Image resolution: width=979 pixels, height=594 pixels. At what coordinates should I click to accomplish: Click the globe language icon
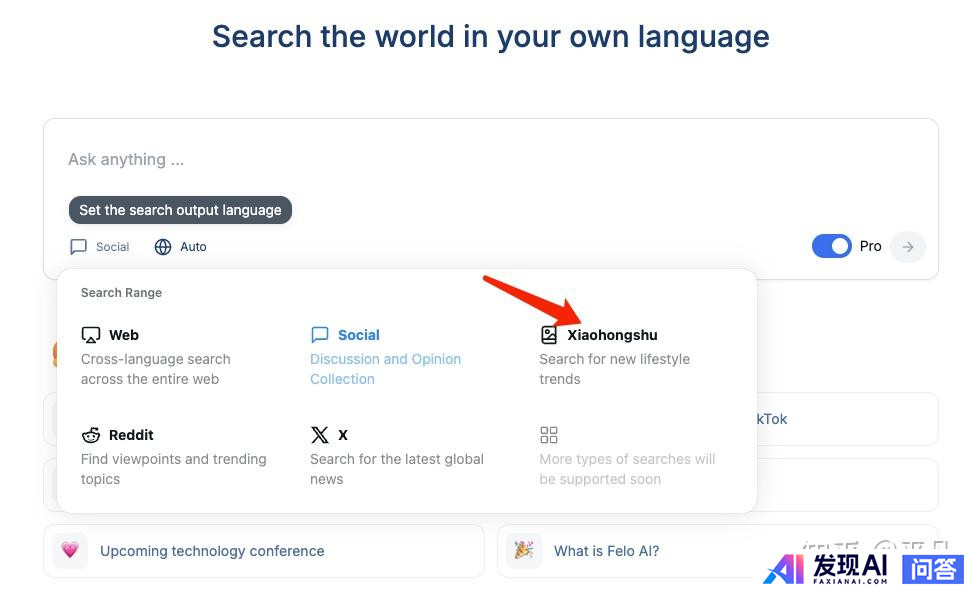(x=163, y=247)
